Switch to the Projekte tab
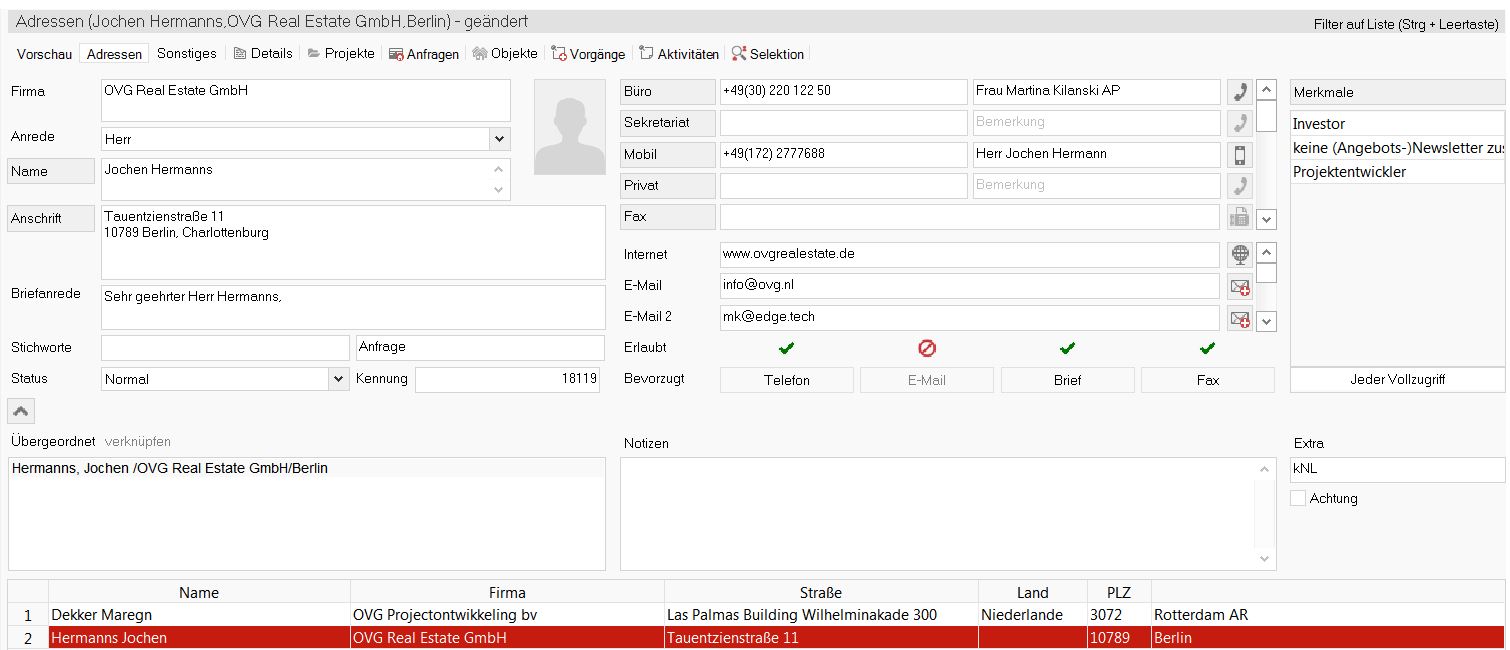 tap(341, 54)
